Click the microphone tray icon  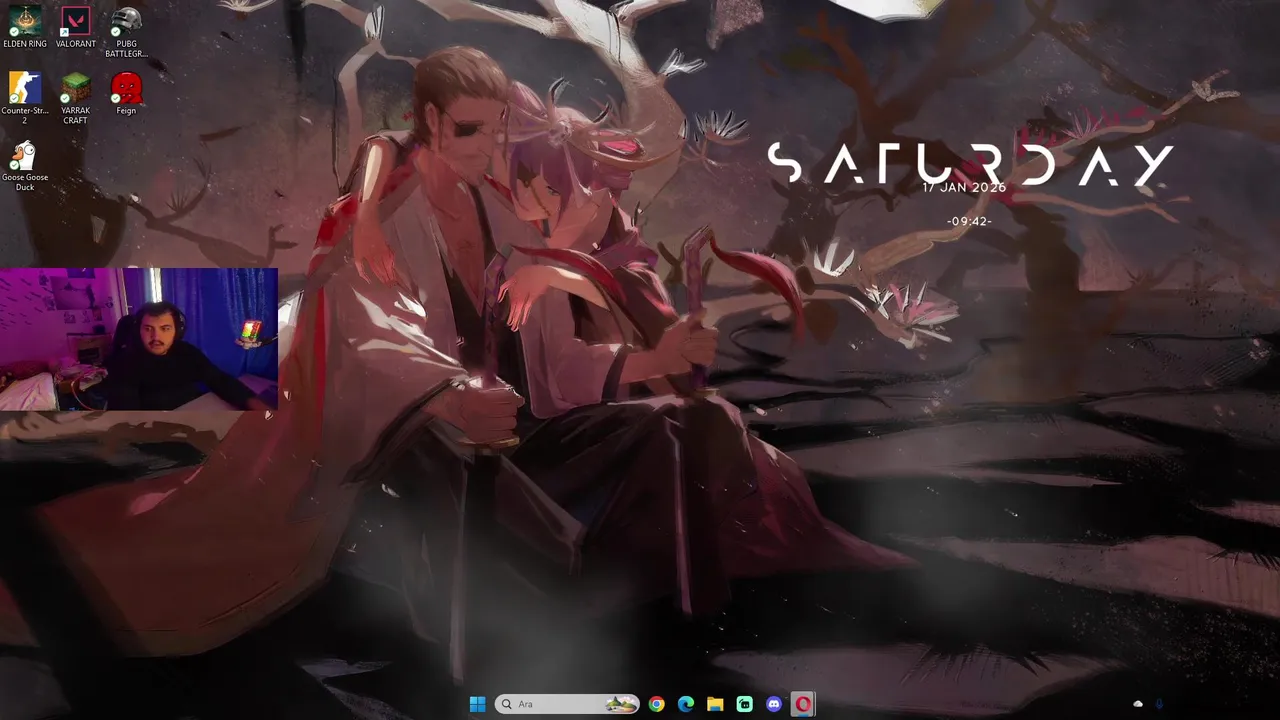point(1160,704)
